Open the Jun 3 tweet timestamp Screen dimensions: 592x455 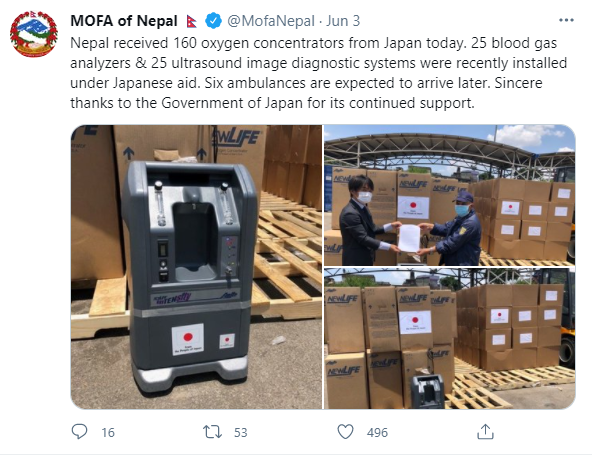343,21
